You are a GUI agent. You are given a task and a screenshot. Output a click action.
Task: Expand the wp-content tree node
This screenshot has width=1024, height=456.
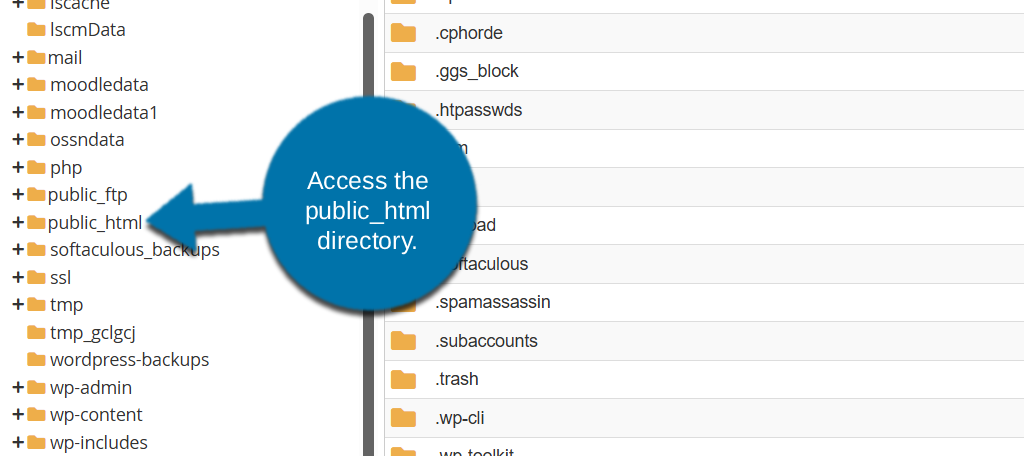click(x=18, y=415)
